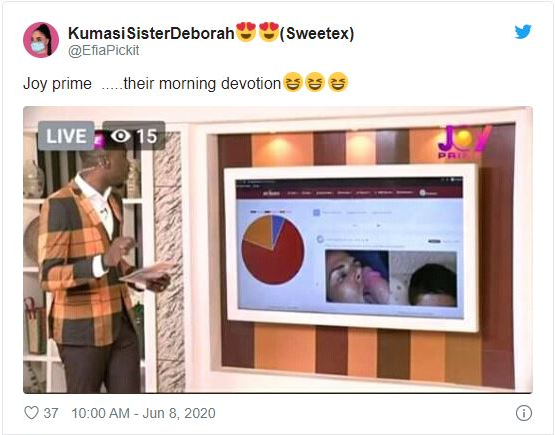Like the tweet with the heart icon
The image size is (555, 435).
coord(31,413)
